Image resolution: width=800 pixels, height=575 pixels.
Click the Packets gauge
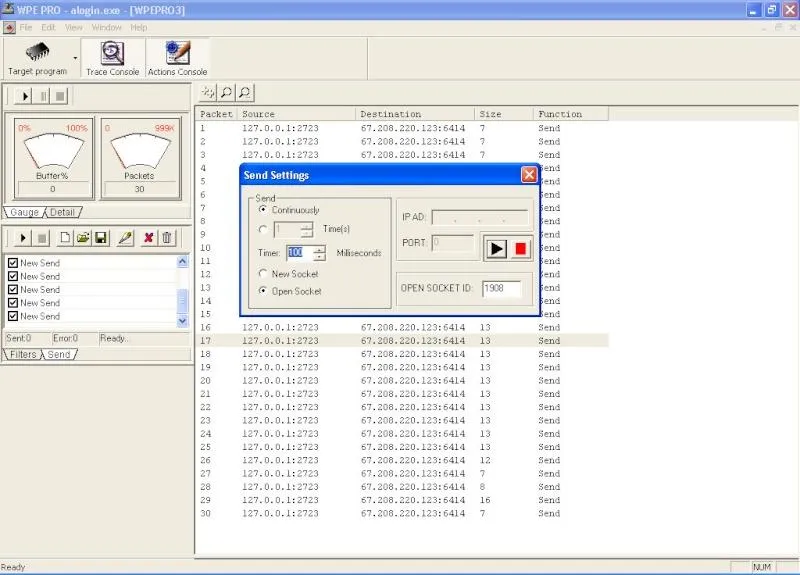click(140, 157)
